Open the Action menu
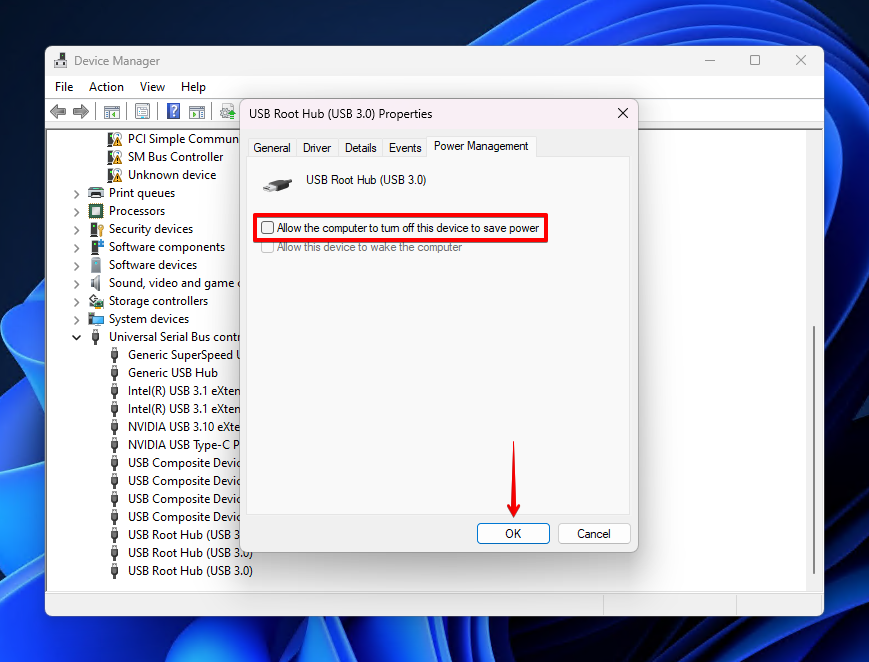This screenshot has width=869, height=662. [105, 86]
